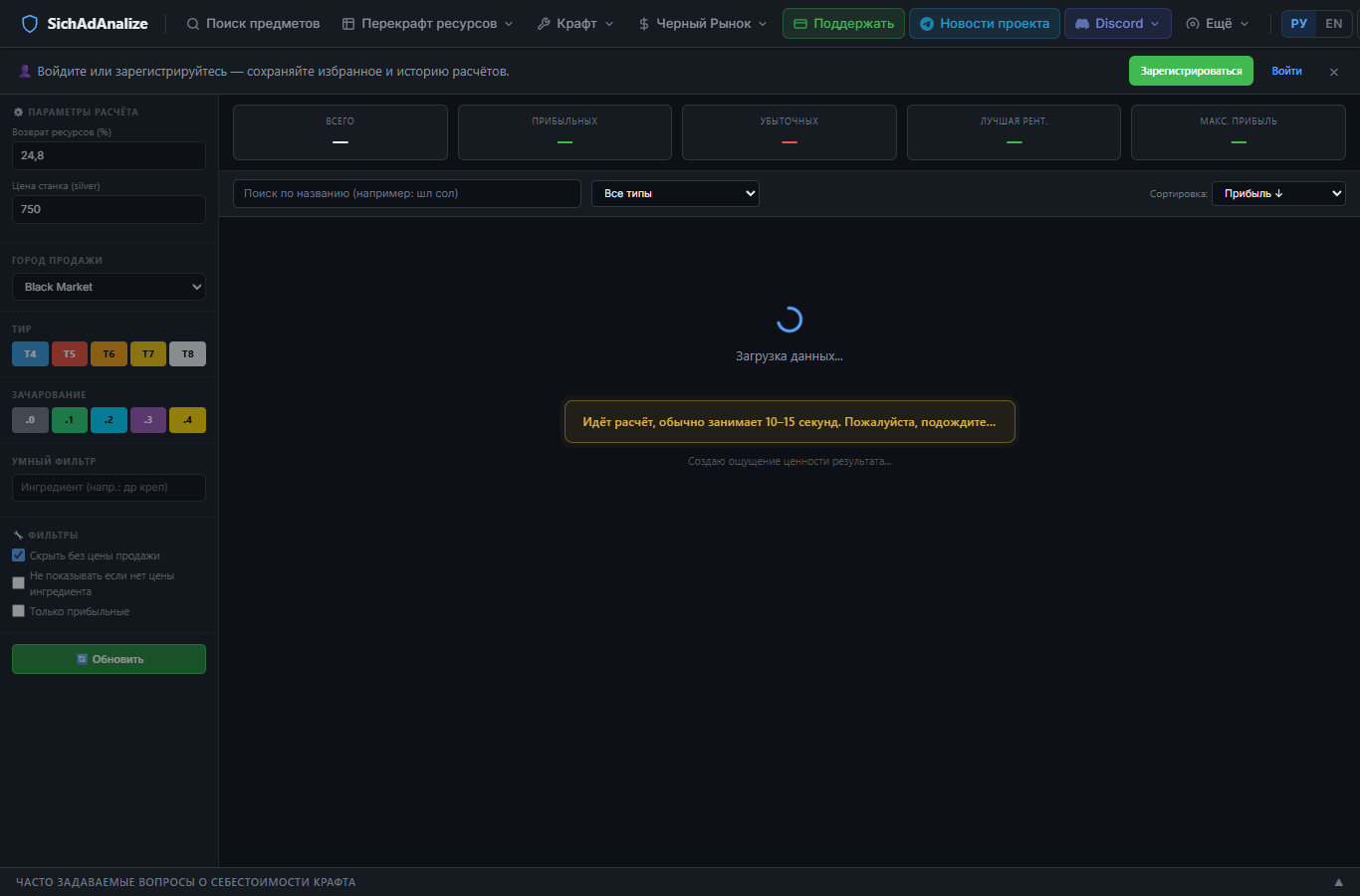Image resolution: width=1360 pixels, height=896 pixels.
Task: Open the Все типы dropdown
Action: tap(675, 193)
